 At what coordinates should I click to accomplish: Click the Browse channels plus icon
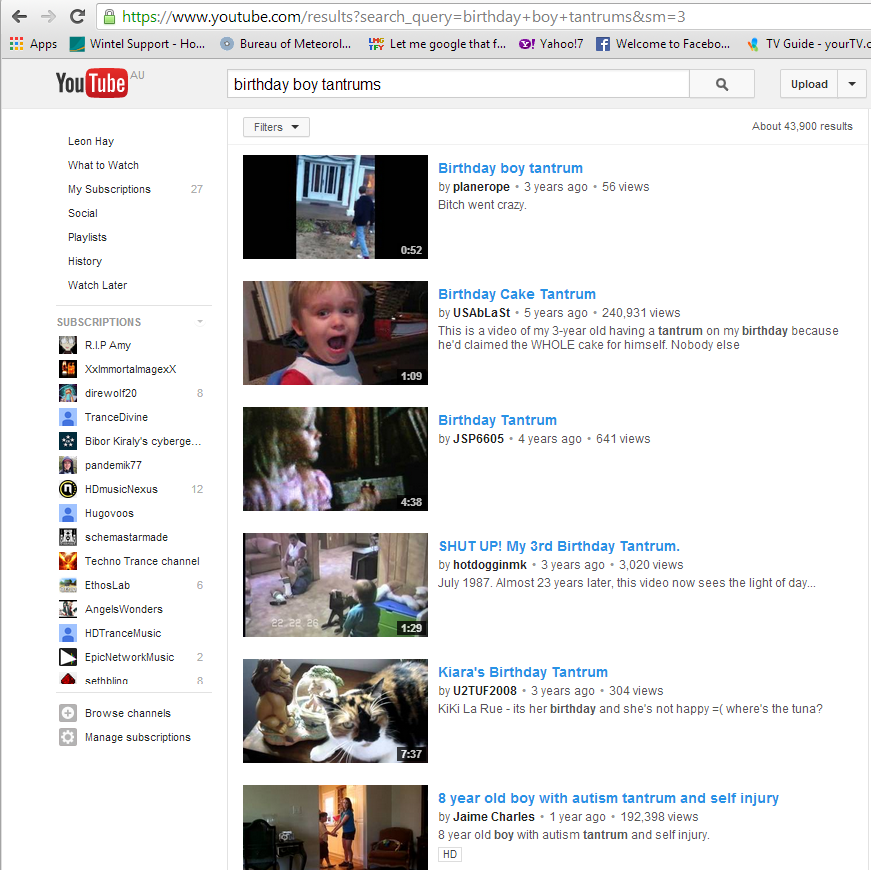(x=67, y=713)
